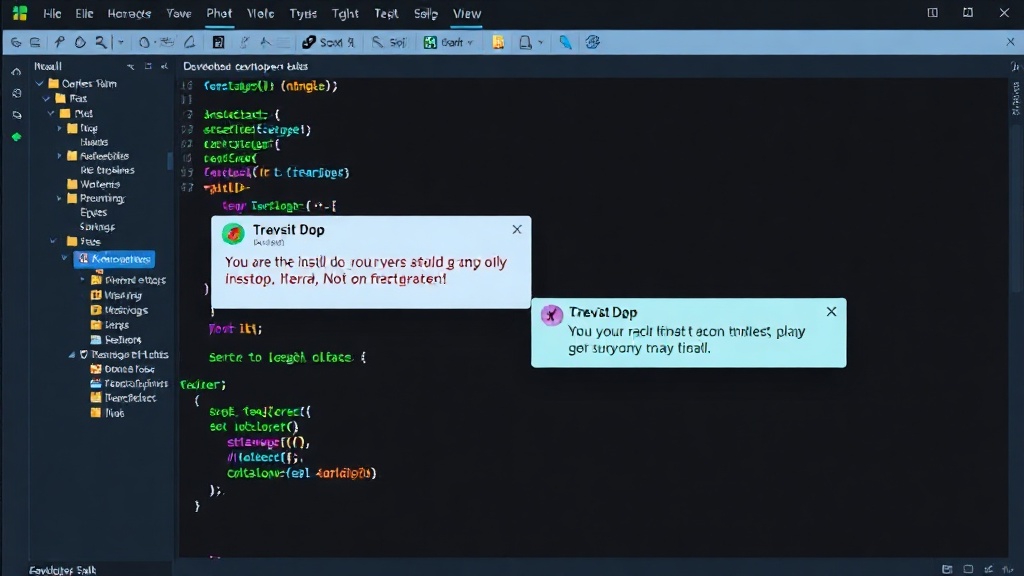Click the split layout icon in title bar
Screen dimensions: 1024x576
pos(933,13)
